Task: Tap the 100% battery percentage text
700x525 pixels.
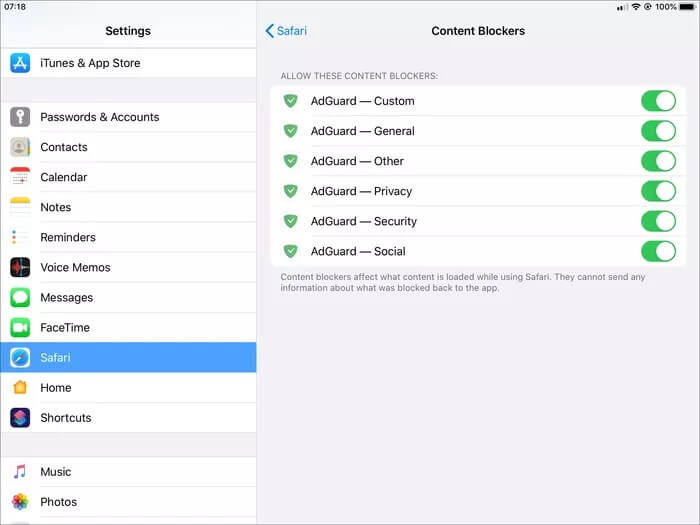Action: pyautogui.click(x=666, y=7)
